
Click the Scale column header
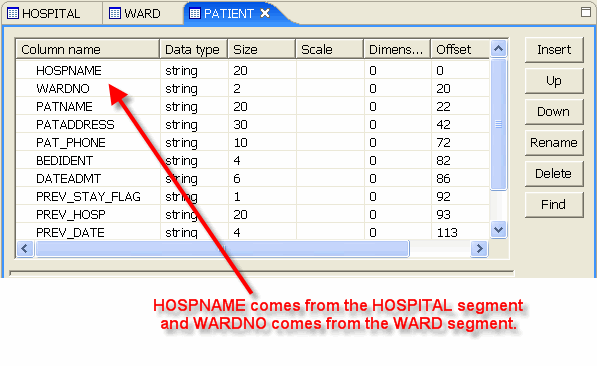click(330, 50)
